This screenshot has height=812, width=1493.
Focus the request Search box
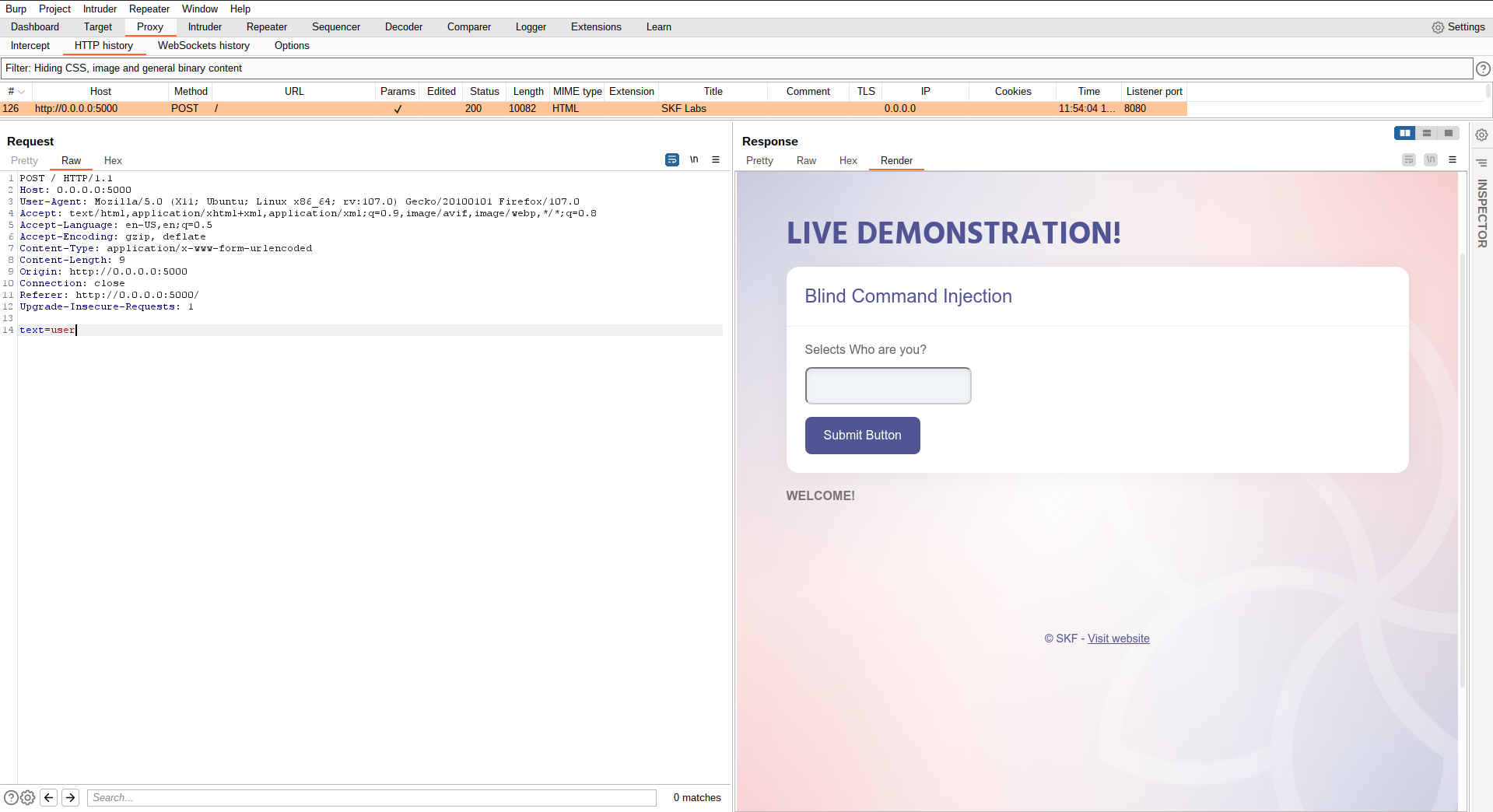coord(372,797)
